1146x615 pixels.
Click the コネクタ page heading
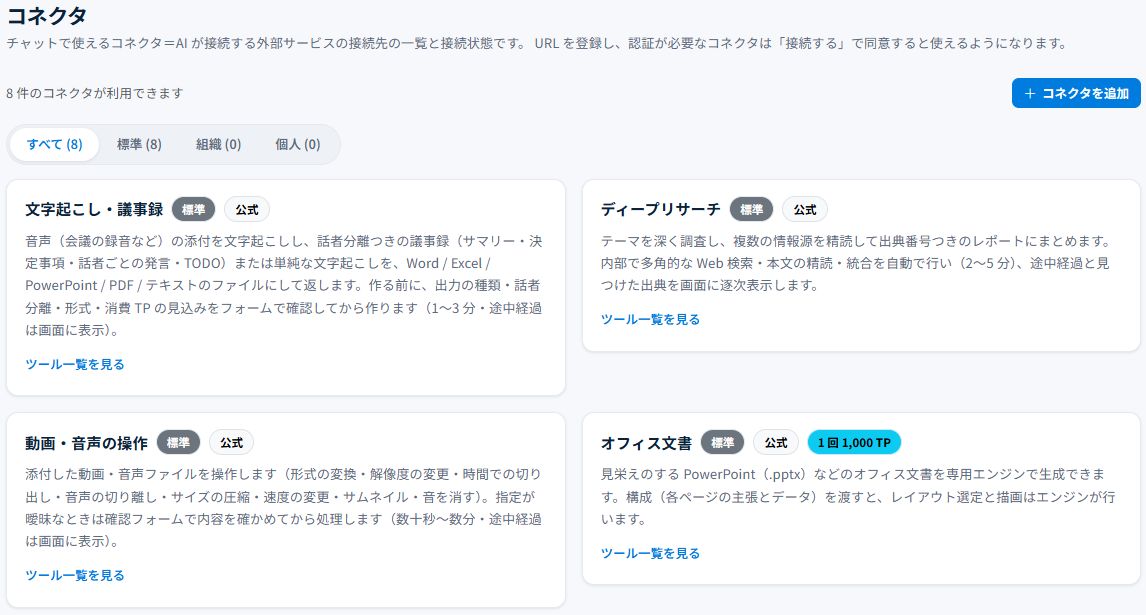(47, 15)
